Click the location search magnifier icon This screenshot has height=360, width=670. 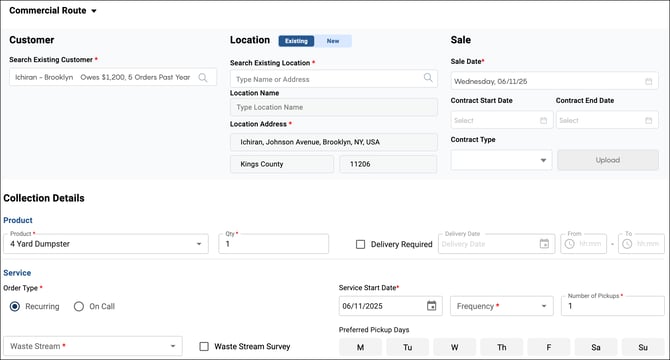click(428, 77)
